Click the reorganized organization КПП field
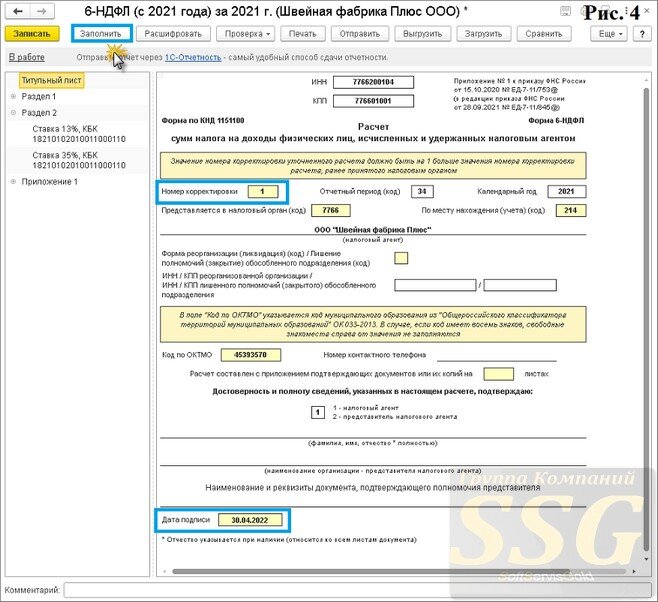This screenshot has height=602, width=658. pyautogui.click(x=520, y=285)
